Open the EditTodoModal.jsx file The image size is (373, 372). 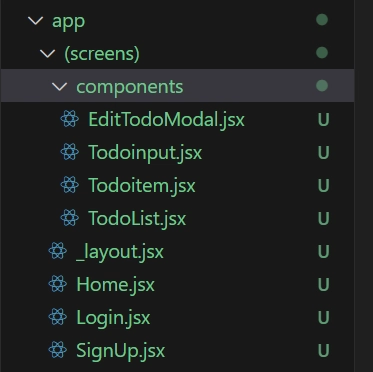166,120
